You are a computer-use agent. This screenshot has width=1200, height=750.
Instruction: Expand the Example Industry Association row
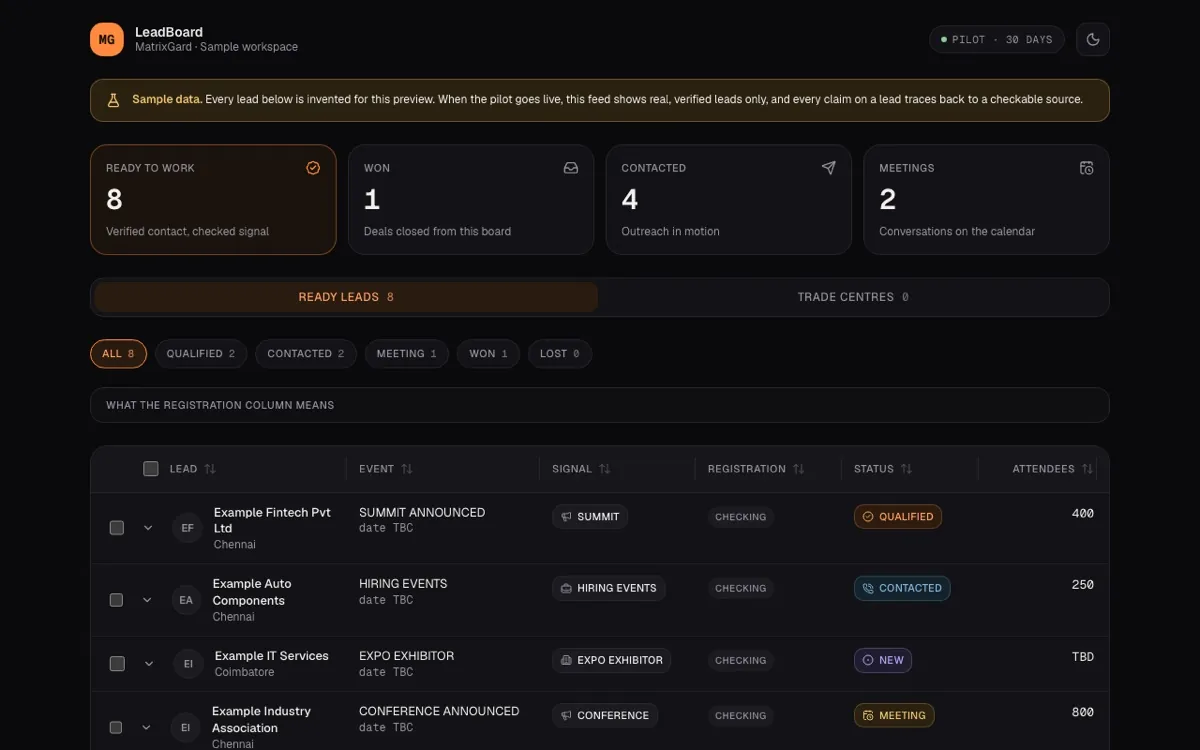coord(148,727)
